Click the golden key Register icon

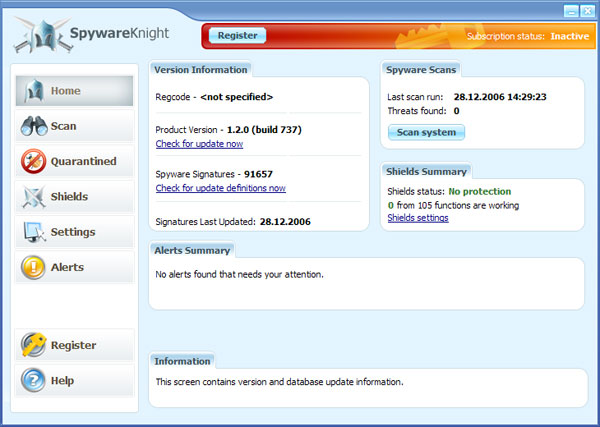point(34,345)
